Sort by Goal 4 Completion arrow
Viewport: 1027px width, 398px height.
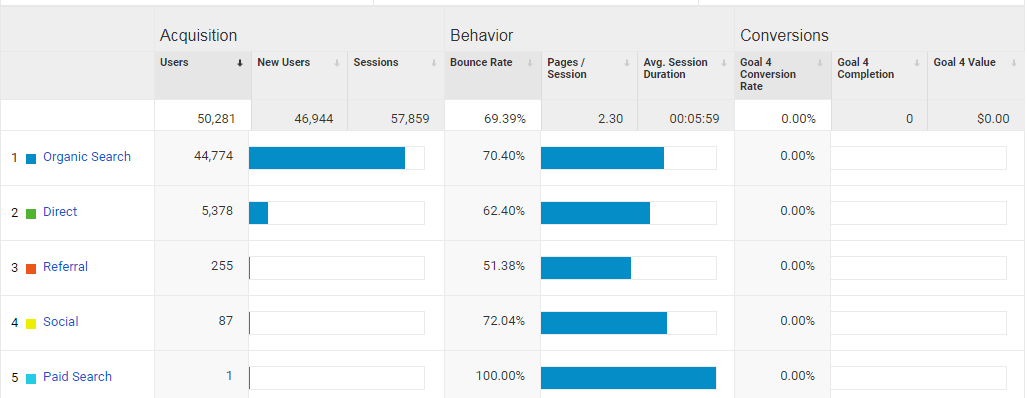tap(917, 63)
